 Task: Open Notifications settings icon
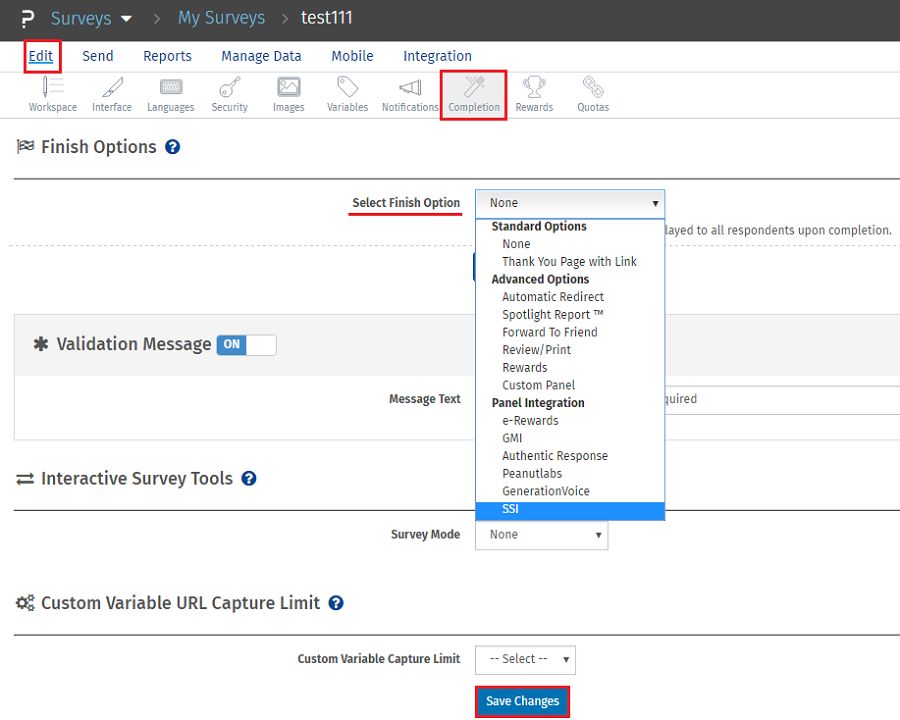(x=409, y=94)
